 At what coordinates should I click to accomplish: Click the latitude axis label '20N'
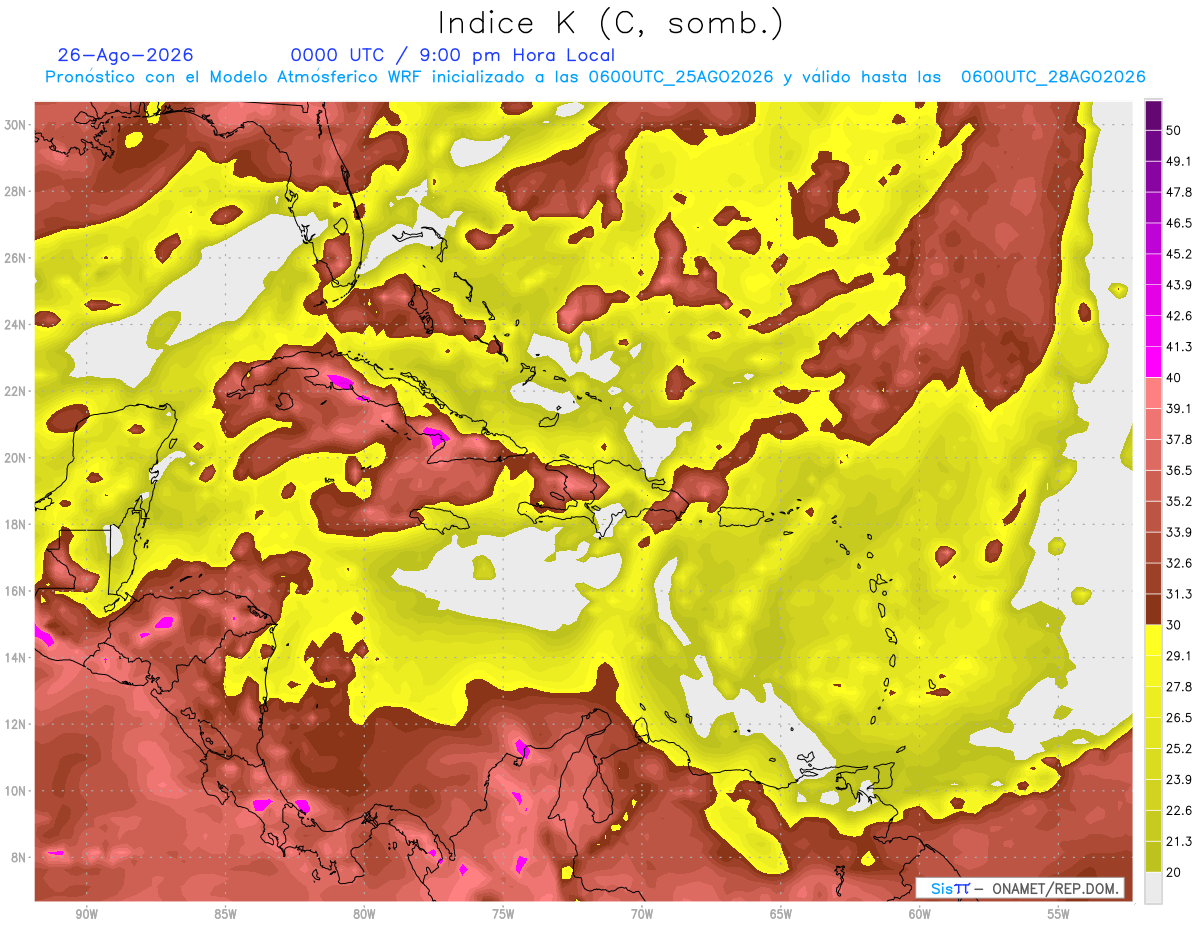(x=17, y=458)
